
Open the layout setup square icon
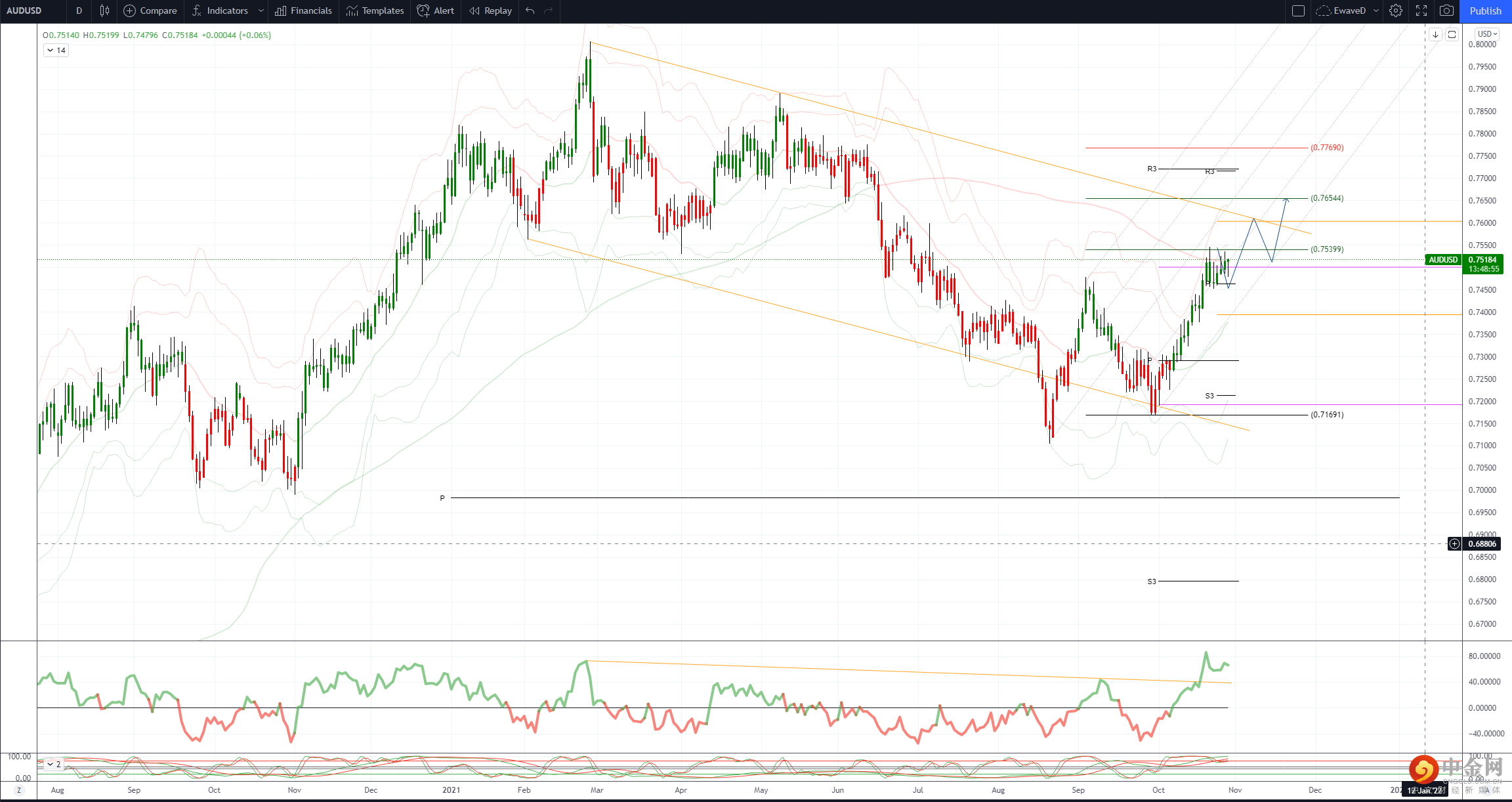tap(1298, 11)
